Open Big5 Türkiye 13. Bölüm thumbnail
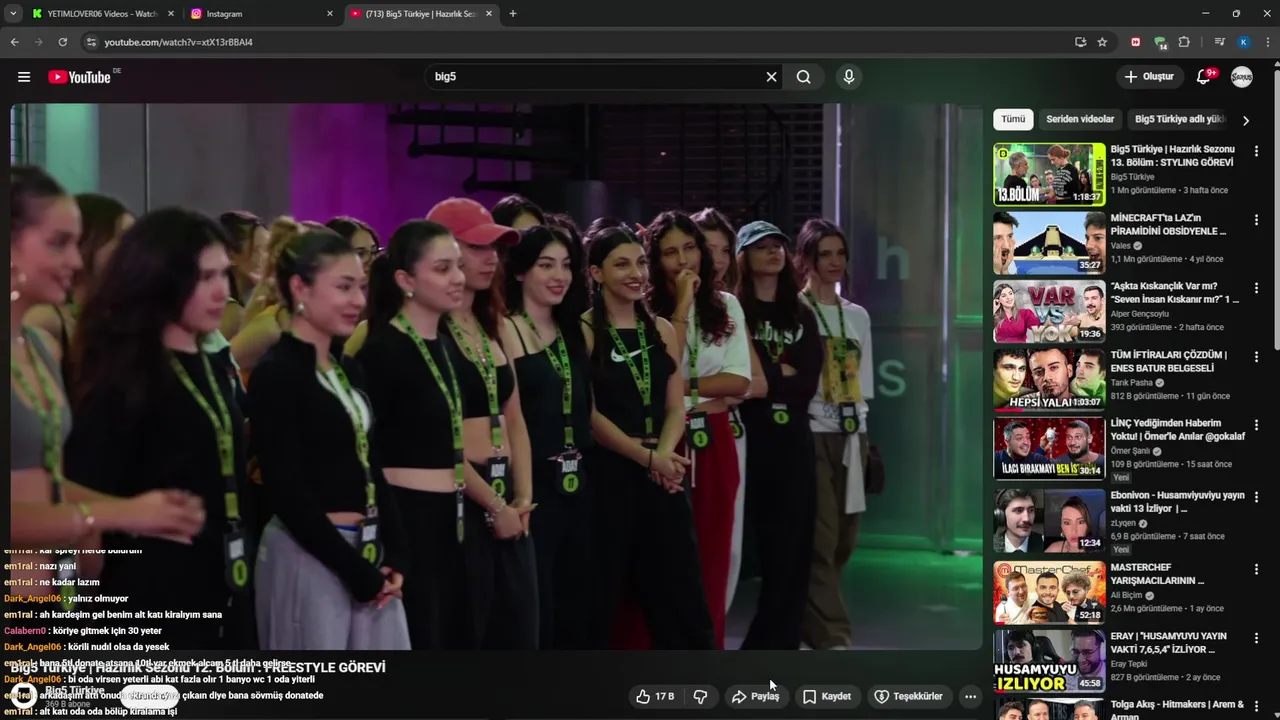The width and height of the screenshot is (1280, 720). coord(1049,174)
